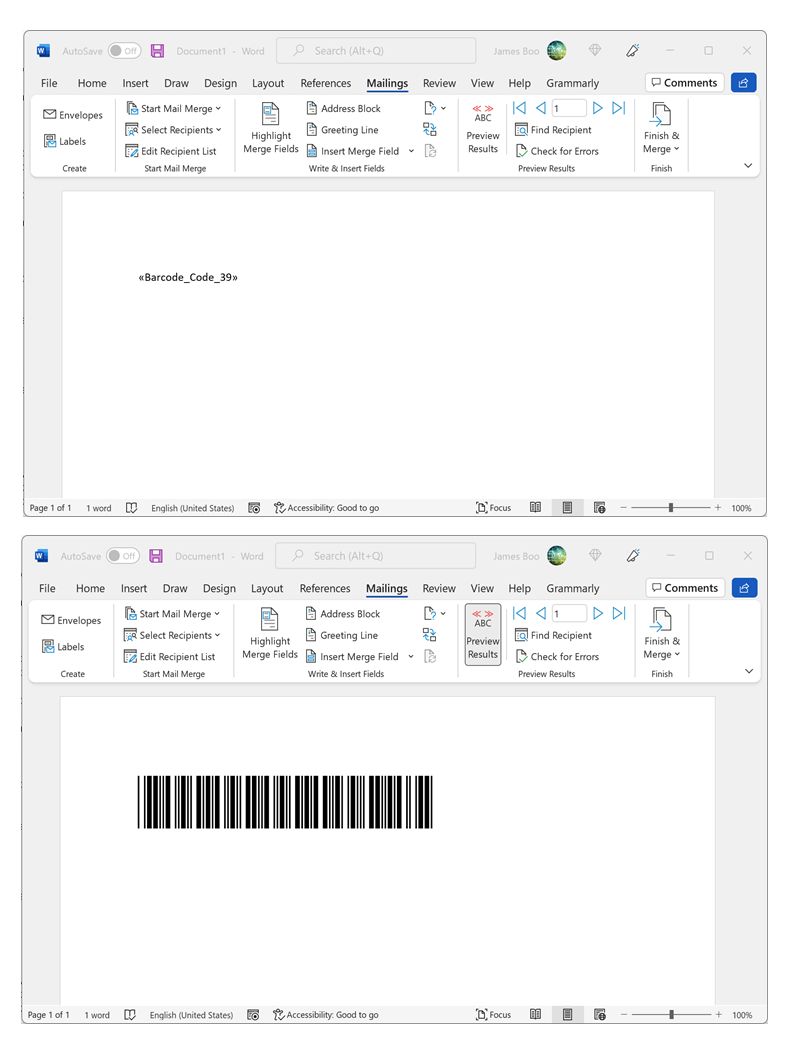Go to last record in bottom window
The height and width of the screenshot is (1056, 797).
pos(618,613)
